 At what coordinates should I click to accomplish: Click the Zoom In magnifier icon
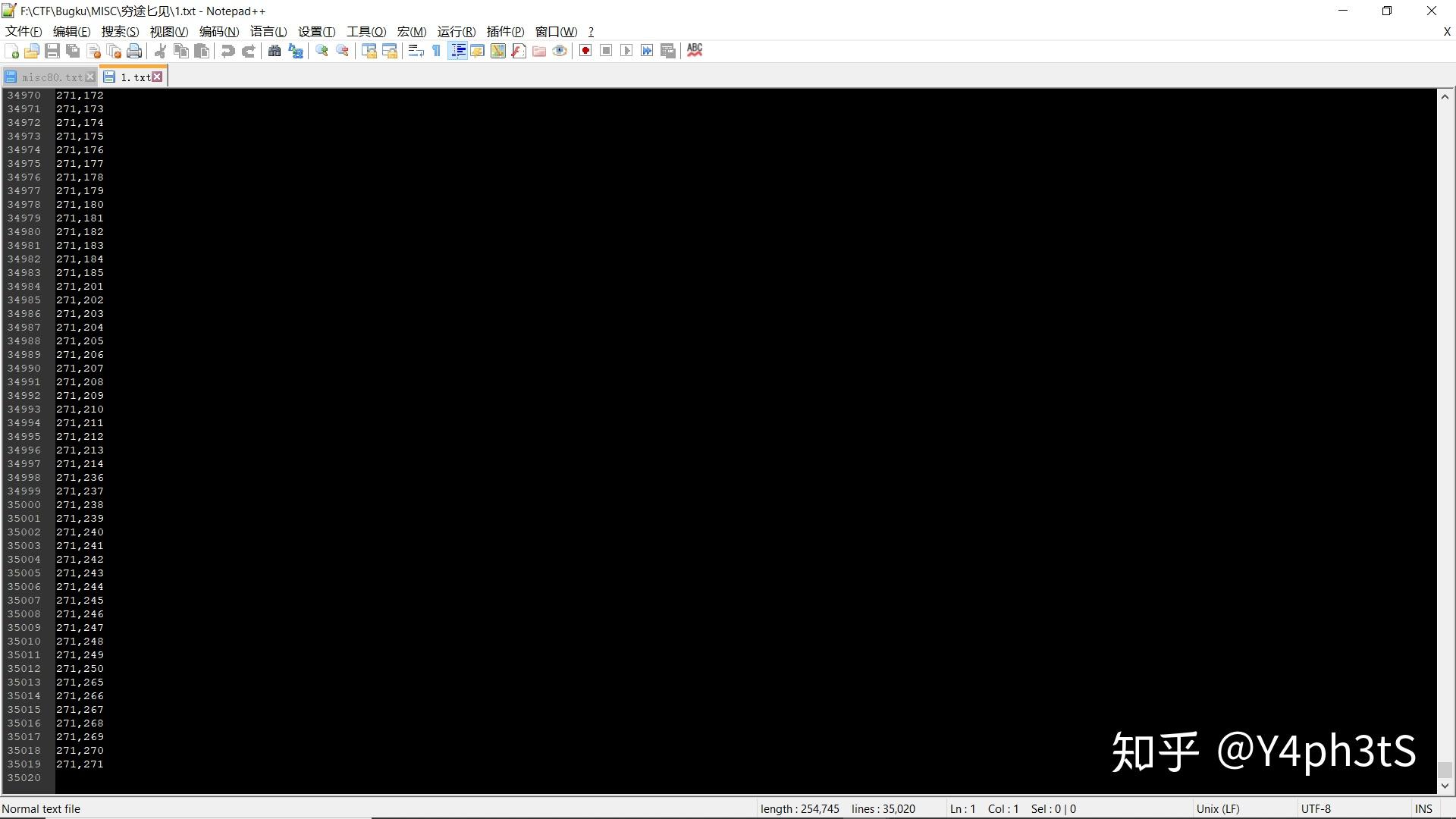[321, 51]
